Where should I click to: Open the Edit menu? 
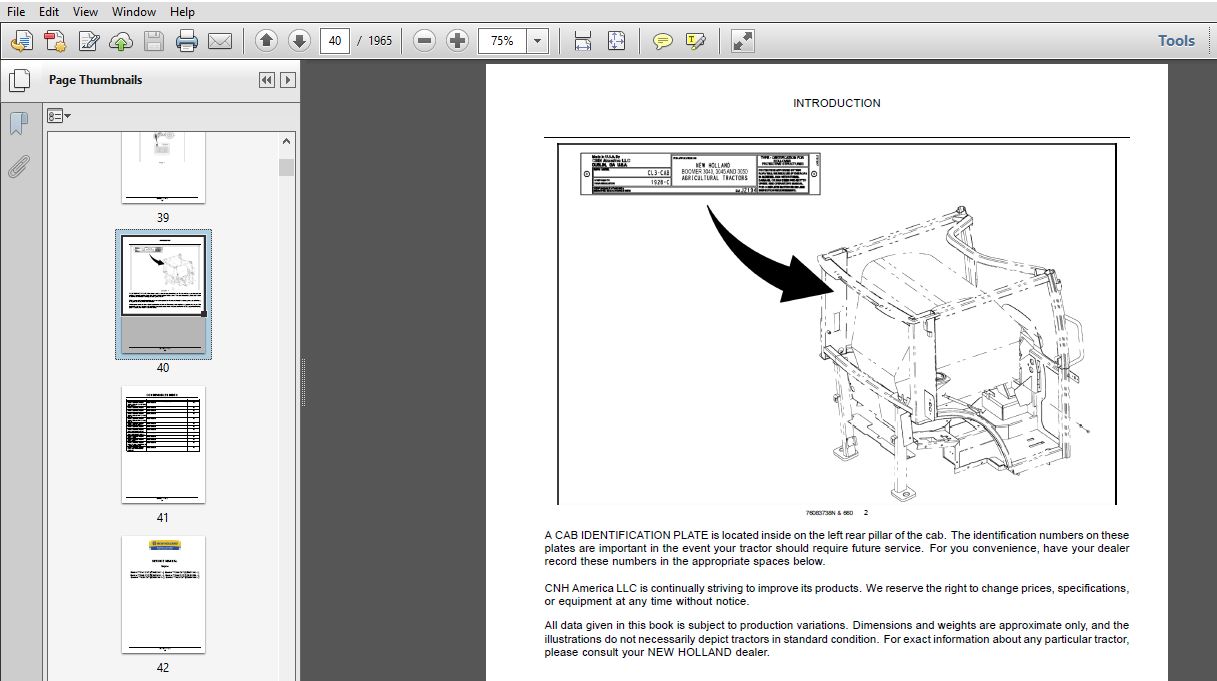point(49,12)
